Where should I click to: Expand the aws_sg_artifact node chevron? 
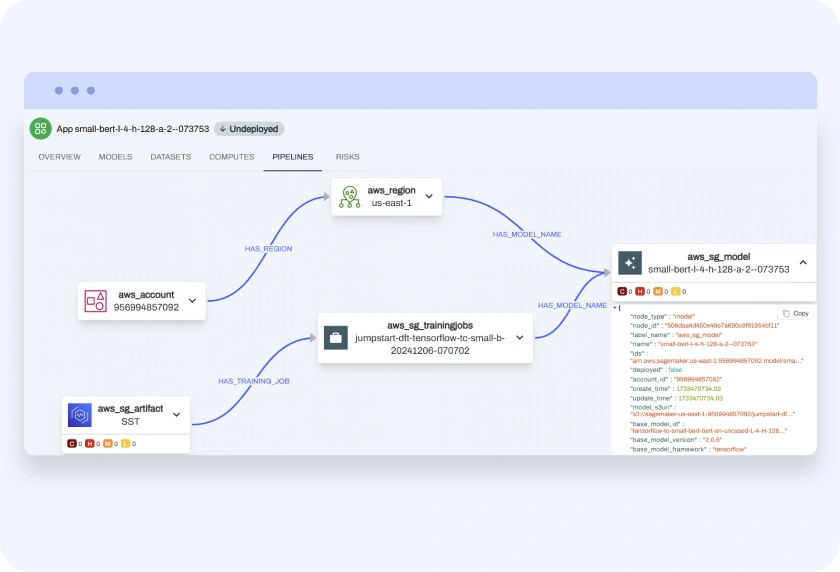(176, 415)
